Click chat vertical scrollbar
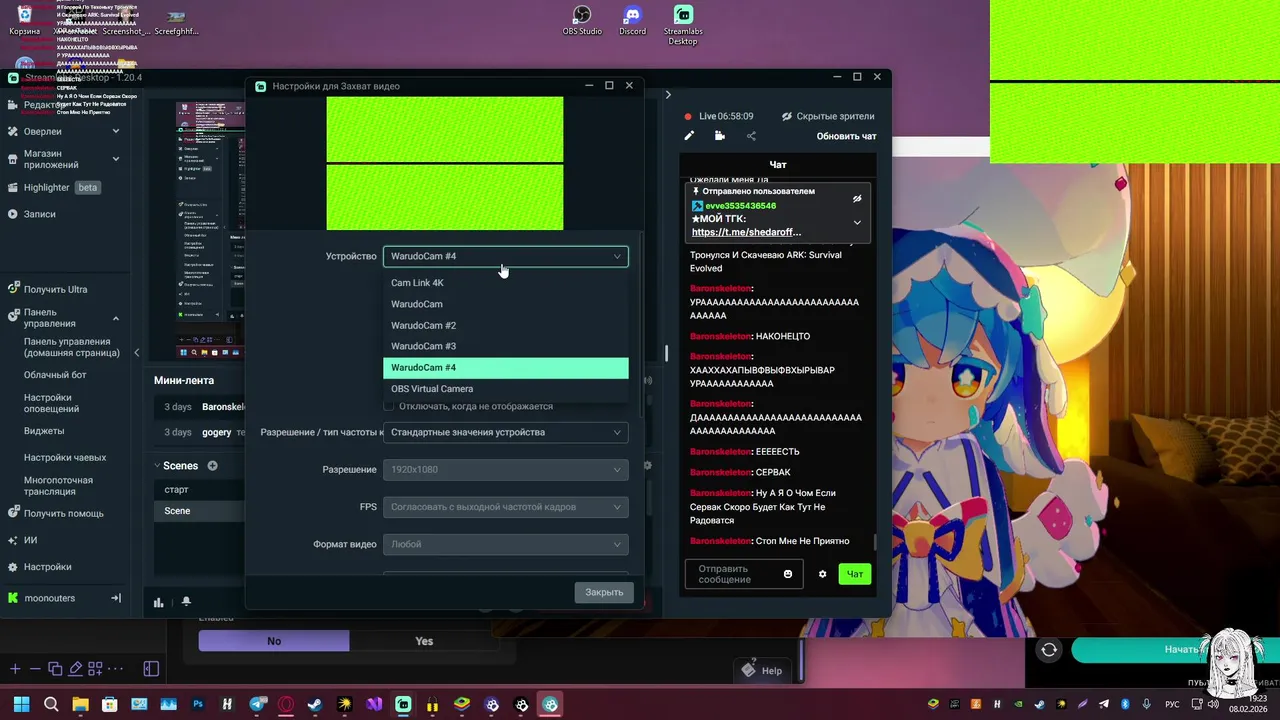The height and width of the screenshot is (720, 1280). 875,542
